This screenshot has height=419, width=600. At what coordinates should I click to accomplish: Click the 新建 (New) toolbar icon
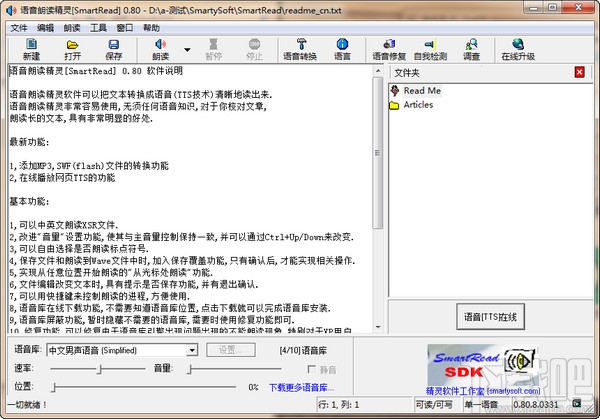tap(31, 49)
